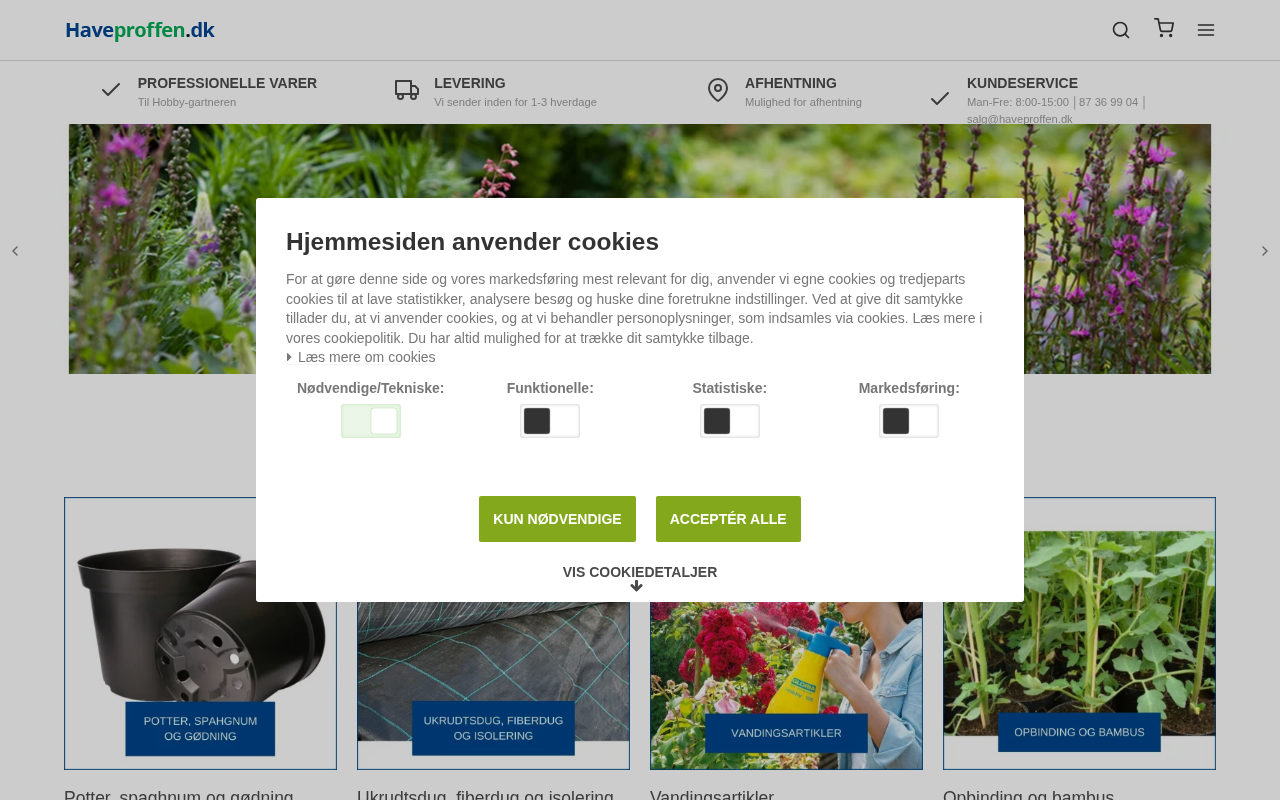Viewport: 1280px width, 800px height.
Task: Open Potter, spaghnum og gødning category image
Action: pos(200,633)
